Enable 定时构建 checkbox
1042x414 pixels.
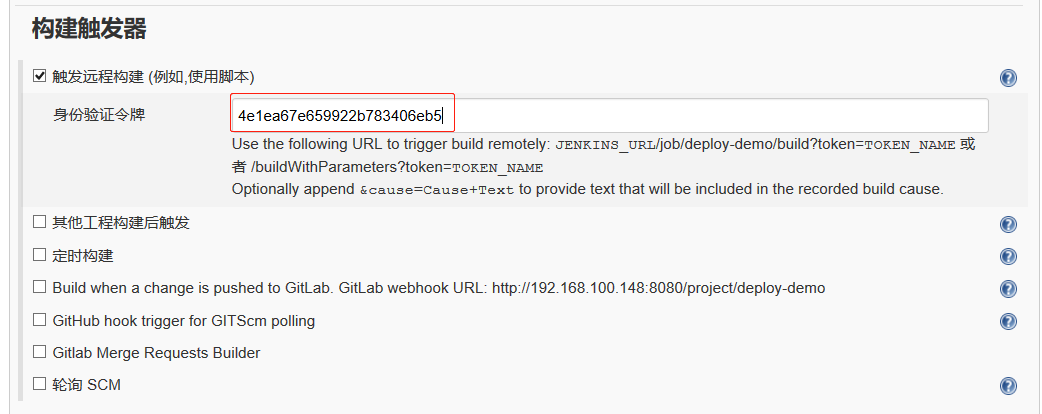coord(40,255)
